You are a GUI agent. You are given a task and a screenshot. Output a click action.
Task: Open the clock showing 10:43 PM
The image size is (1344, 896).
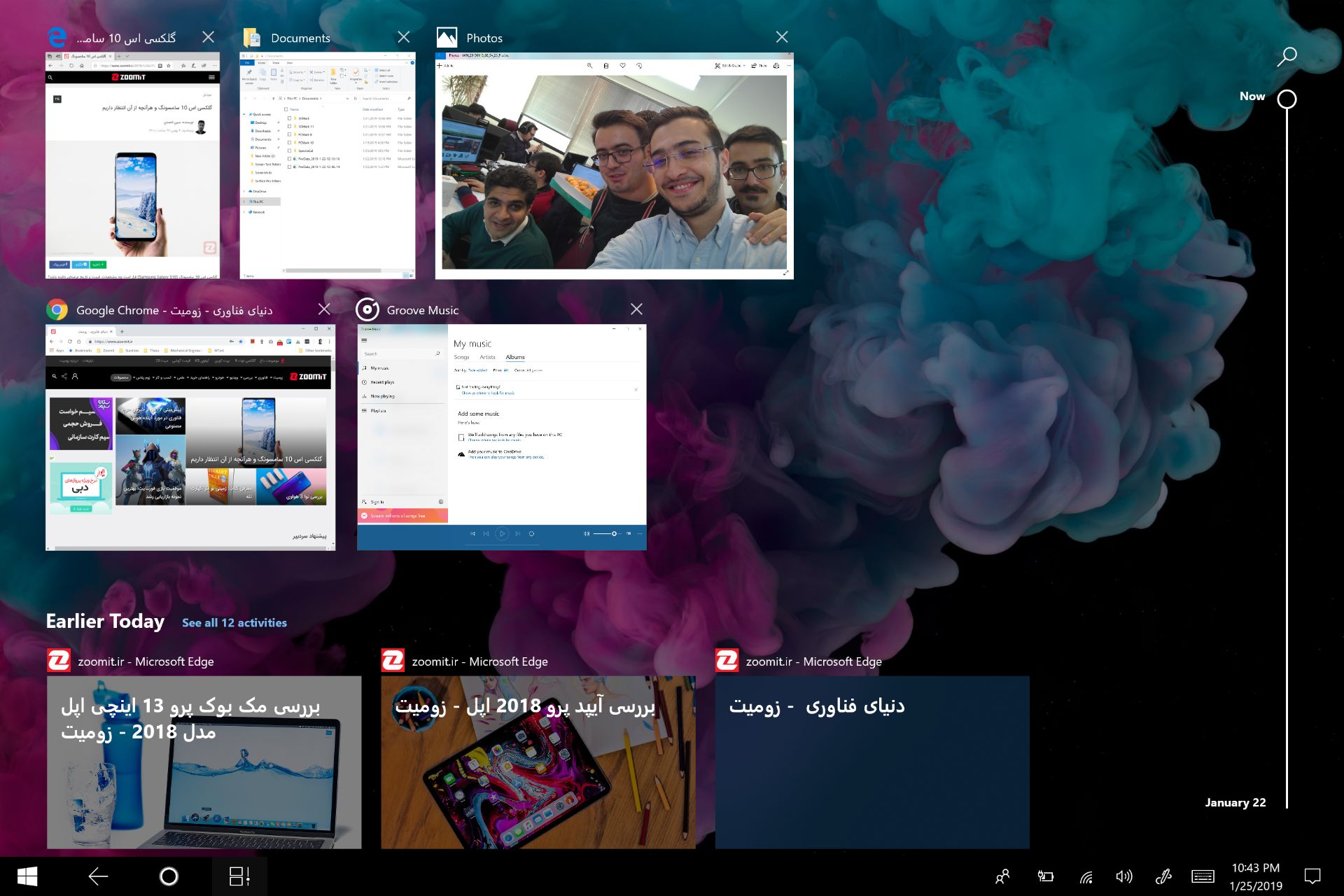(x=1256, y=876)
